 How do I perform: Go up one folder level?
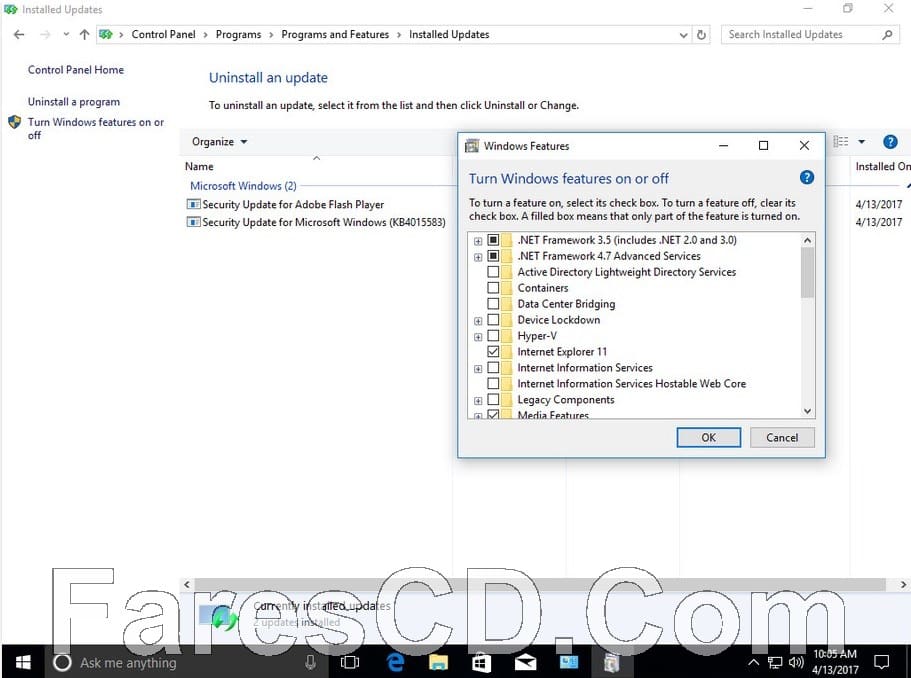click(x=85, y=35)
